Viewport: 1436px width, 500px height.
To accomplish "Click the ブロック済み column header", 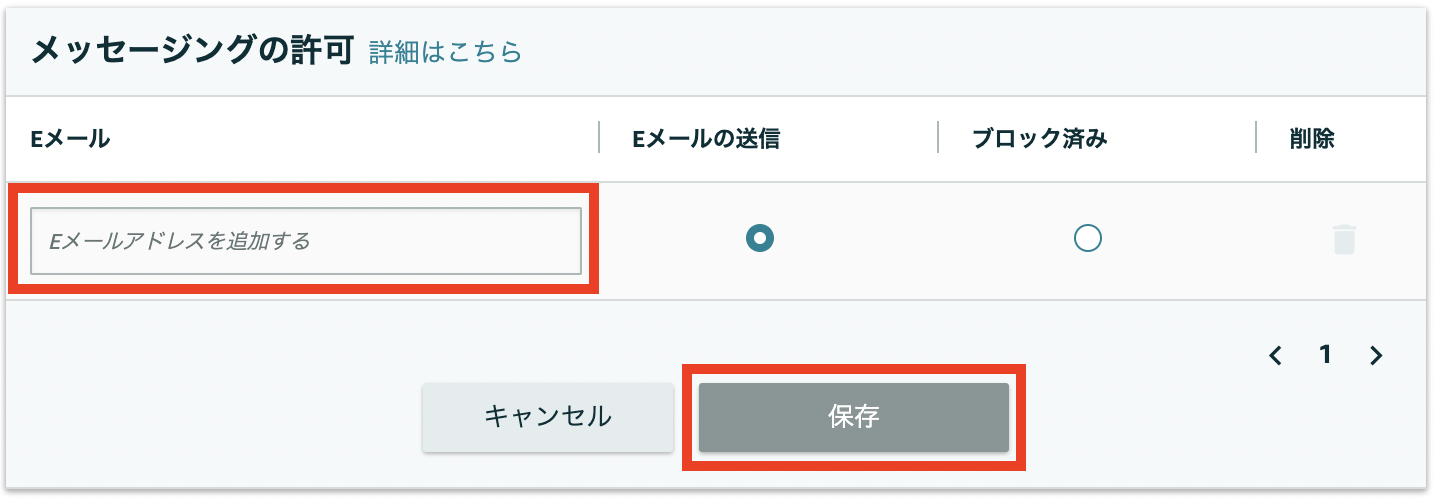I will 1040,139.
